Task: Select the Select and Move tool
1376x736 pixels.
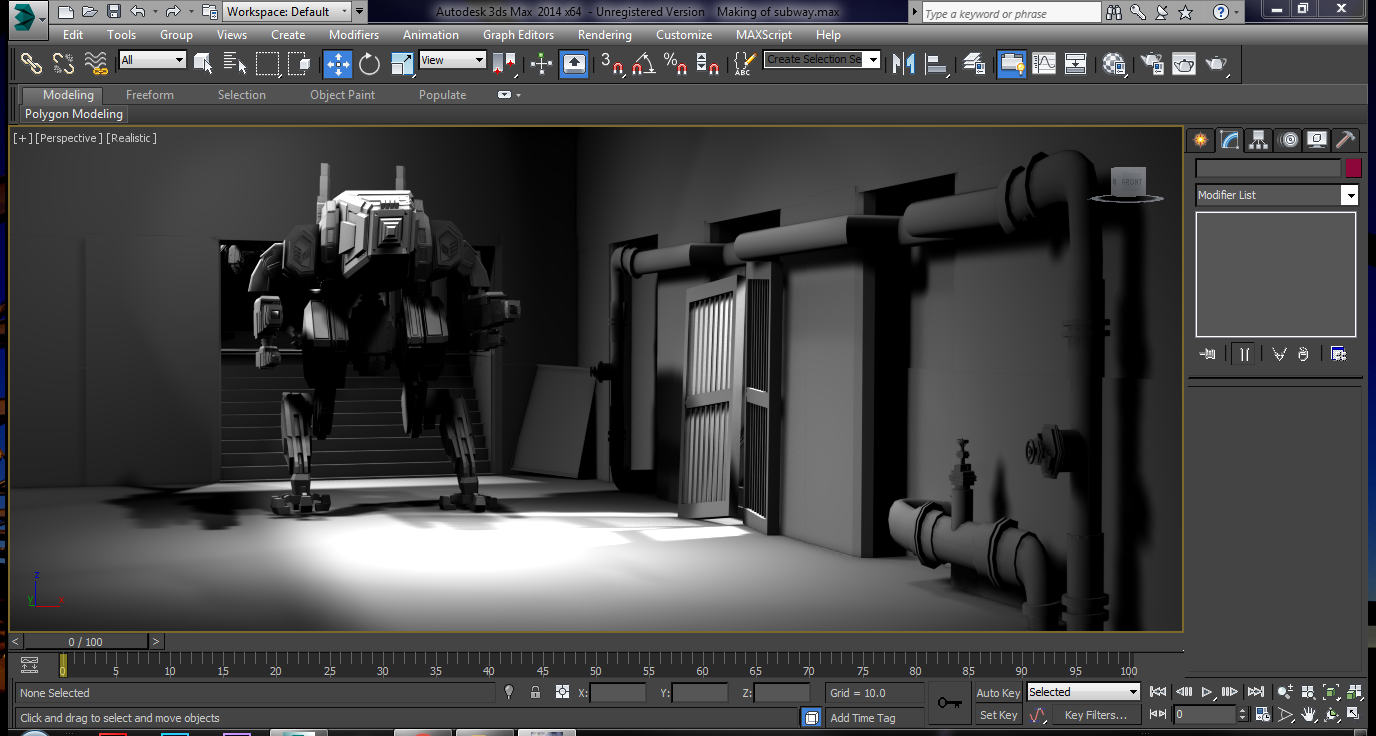Action: (337, 64)
